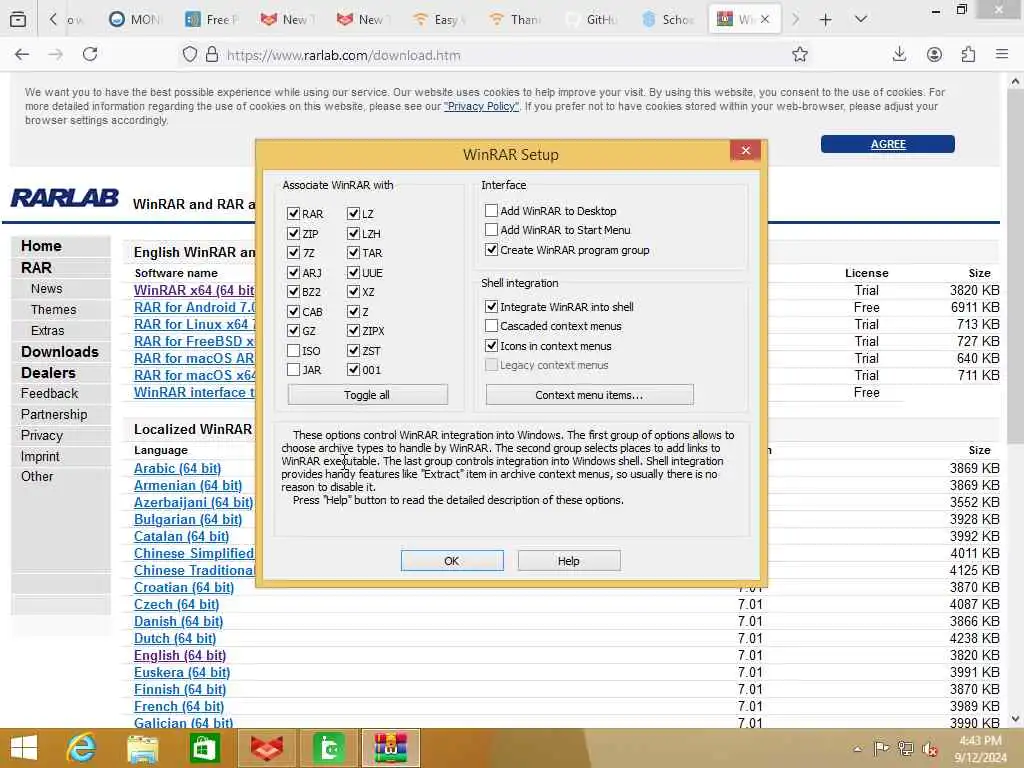Screen dimensions: 1024x768
Task: Open browser extensions menu
Action: [x=968, y=54]
